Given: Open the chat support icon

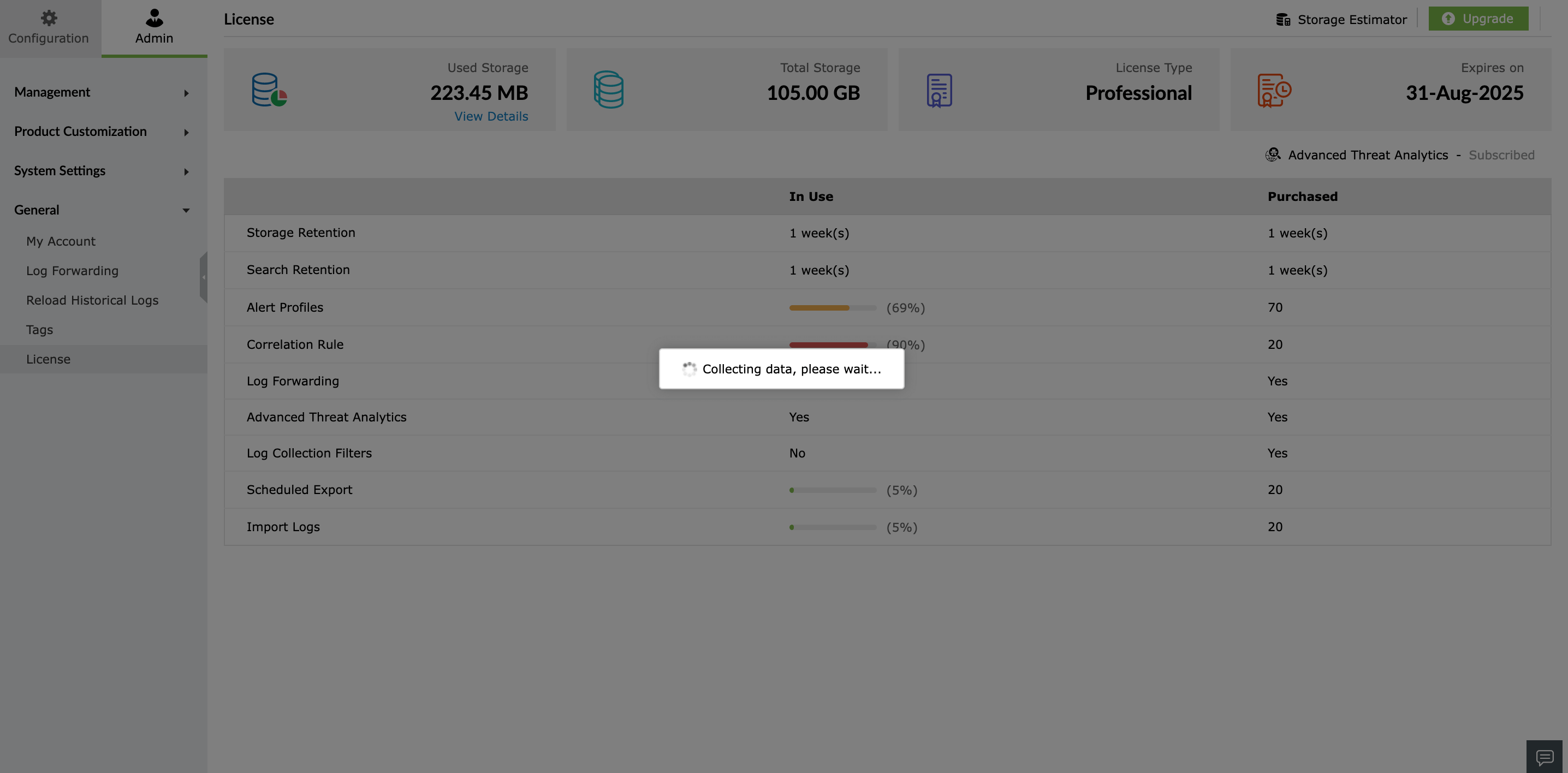Looking at the screenshot, I should tap(1545, 757).
